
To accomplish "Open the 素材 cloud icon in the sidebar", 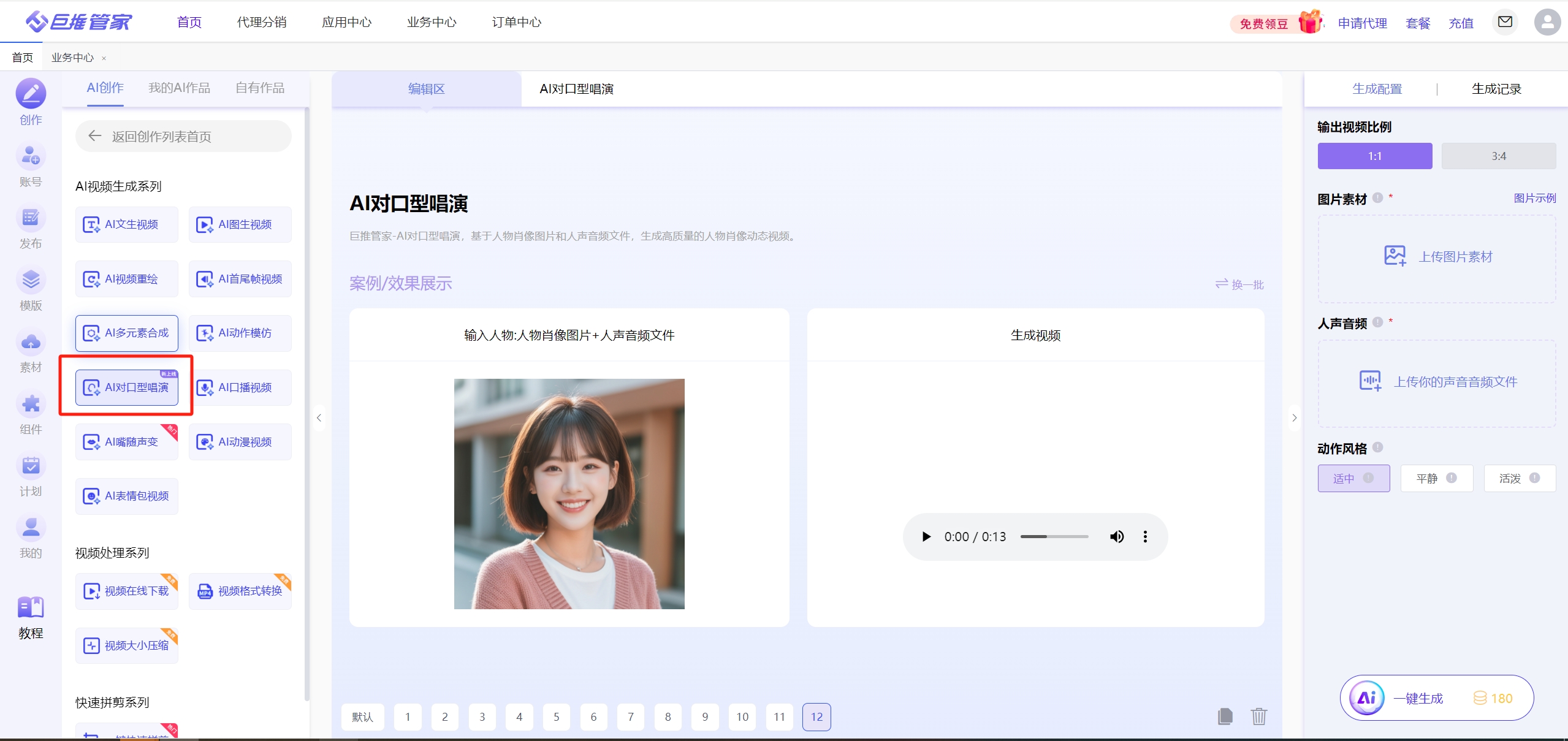I will coord(31,343).
